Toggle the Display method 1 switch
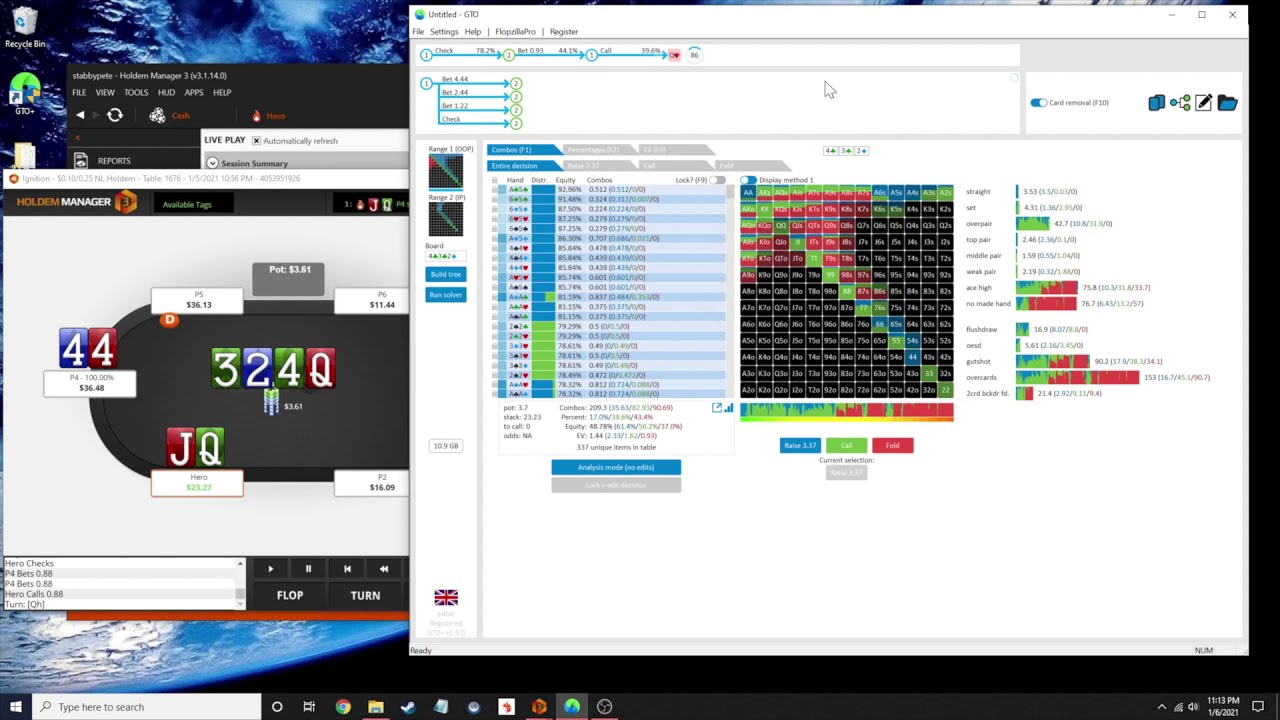1280x720 pixels. pyautogui.click(x=748, y=180)
